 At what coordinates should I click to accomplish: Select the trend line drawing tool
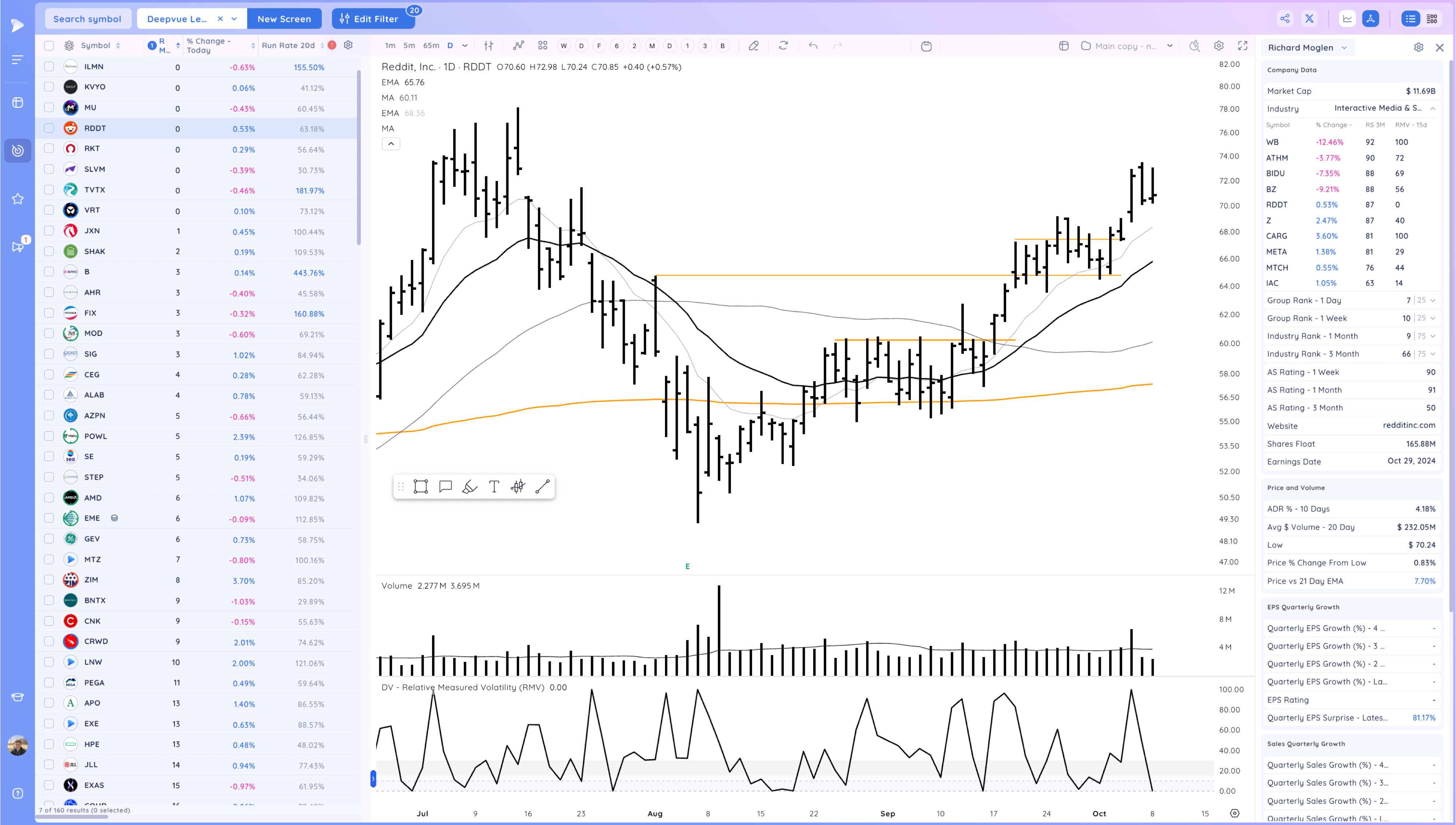coord(542,487)
